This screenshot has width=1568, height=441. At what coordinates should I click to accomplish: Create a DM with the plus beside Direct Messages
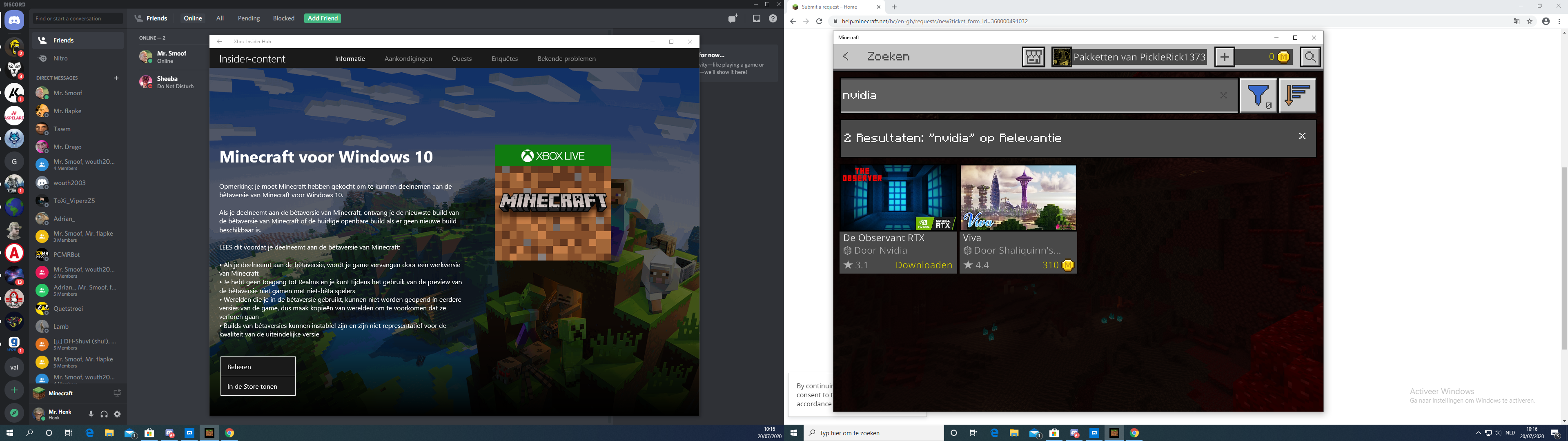[116, 78]
